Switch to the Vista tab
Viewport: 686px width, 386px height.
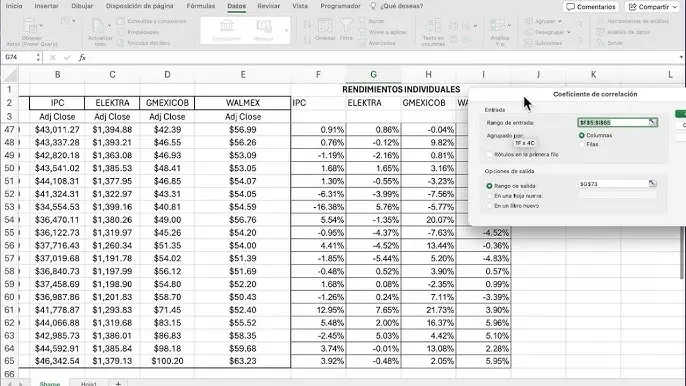(x=300, y=6)
